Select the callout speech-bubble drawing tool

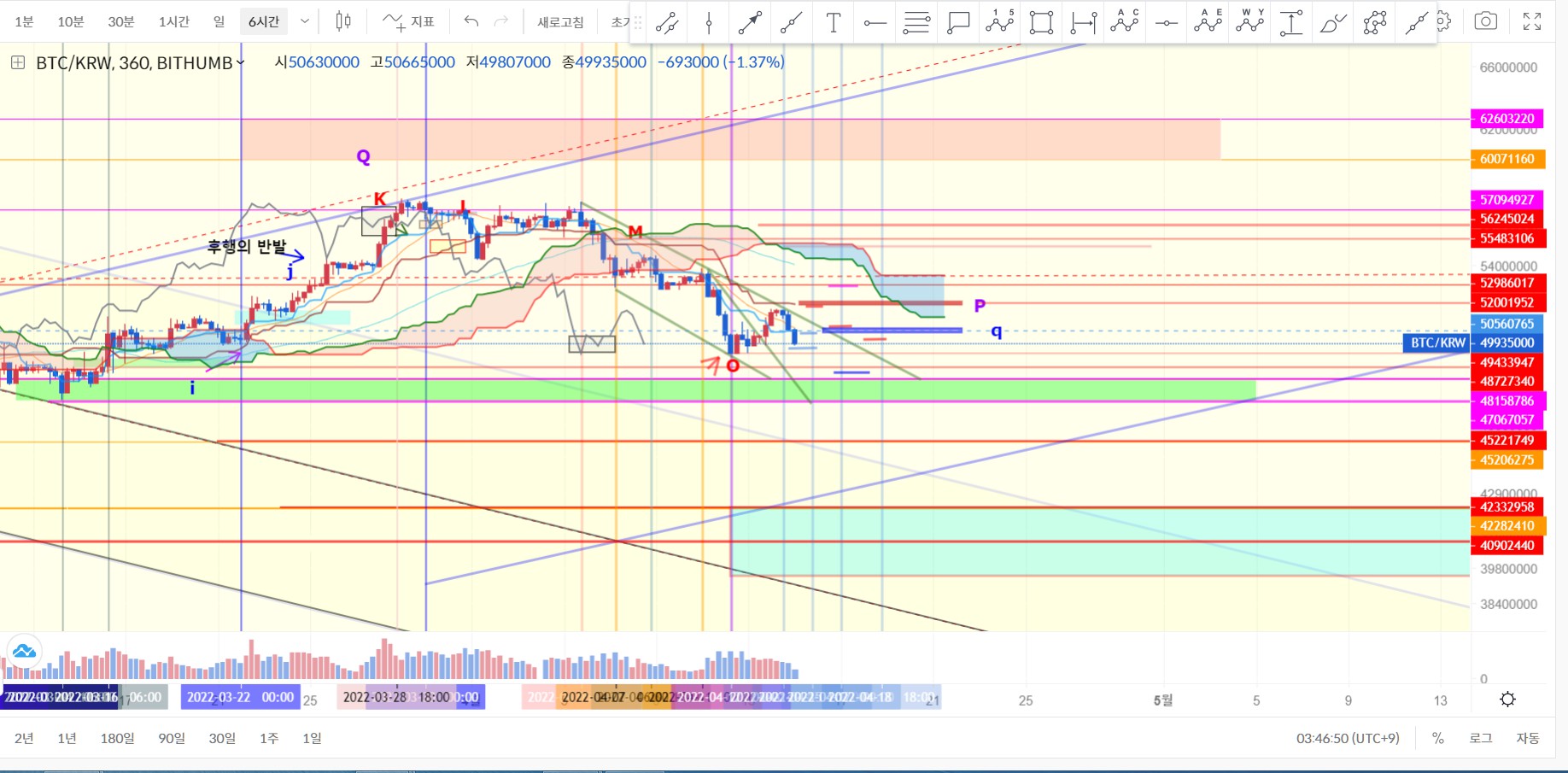(958, 23)
